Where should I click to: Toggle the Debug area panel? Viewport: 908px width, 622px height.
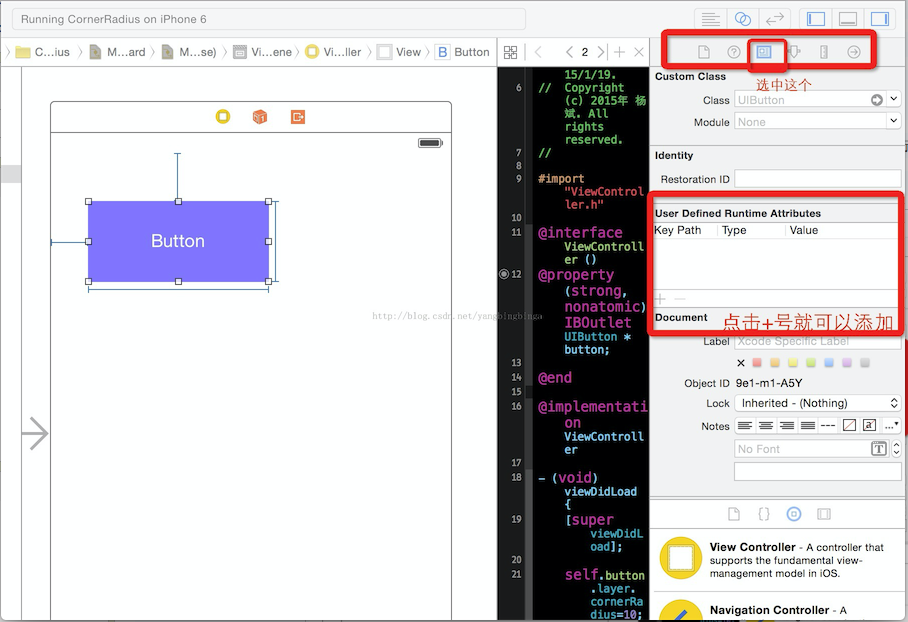click(848, 19)
